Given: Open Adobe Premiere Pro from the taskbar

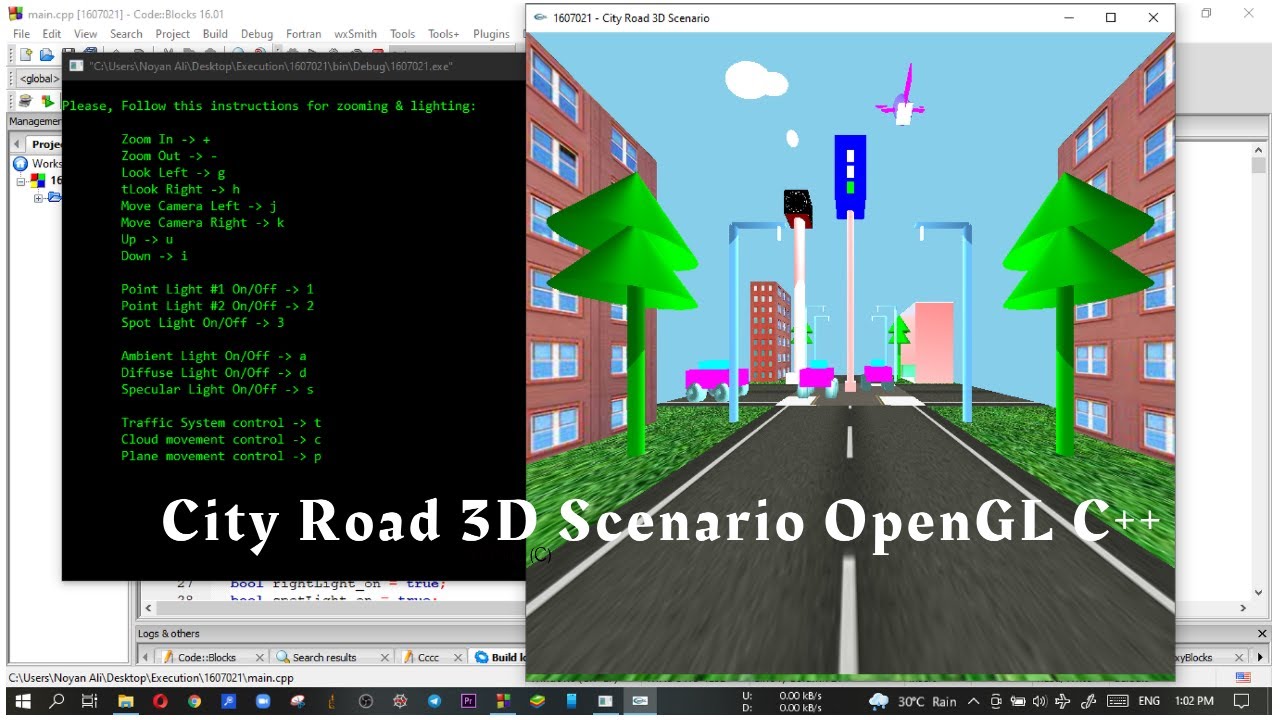Looking at the screenshot, I should click(466, 701).
